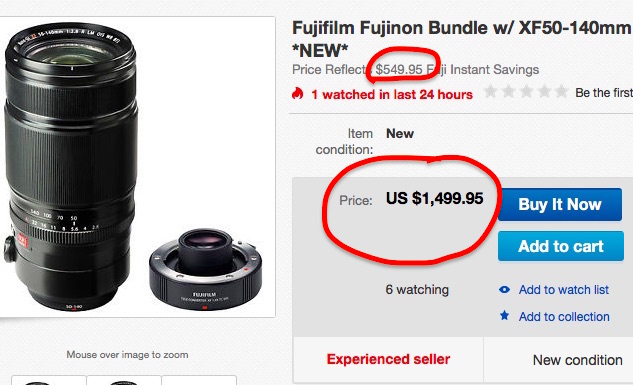Screen dimensions: 633x385
Task: Click the third rating star
Action: 526,92
